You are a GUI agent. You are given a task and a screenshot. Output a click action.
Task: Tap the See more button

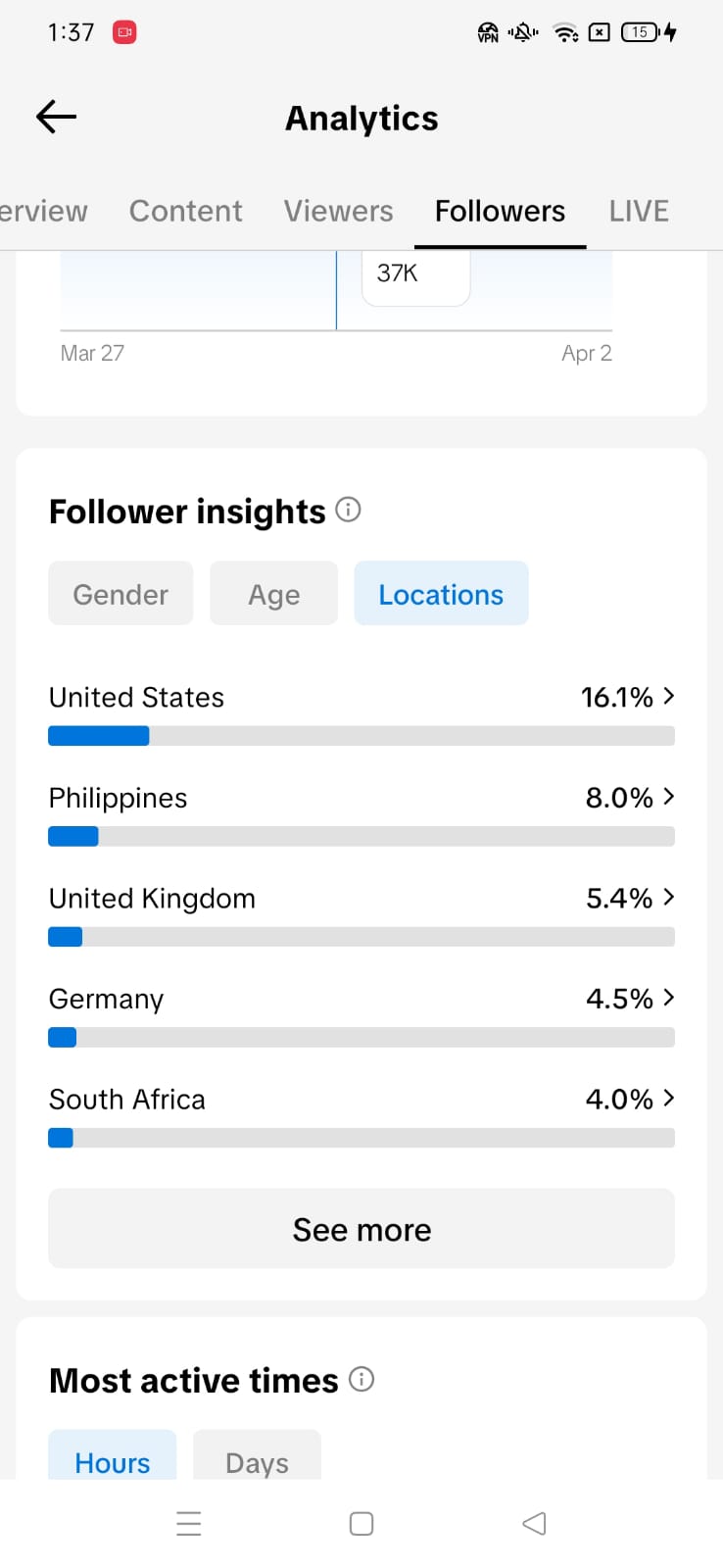(x=361, y=1229)
